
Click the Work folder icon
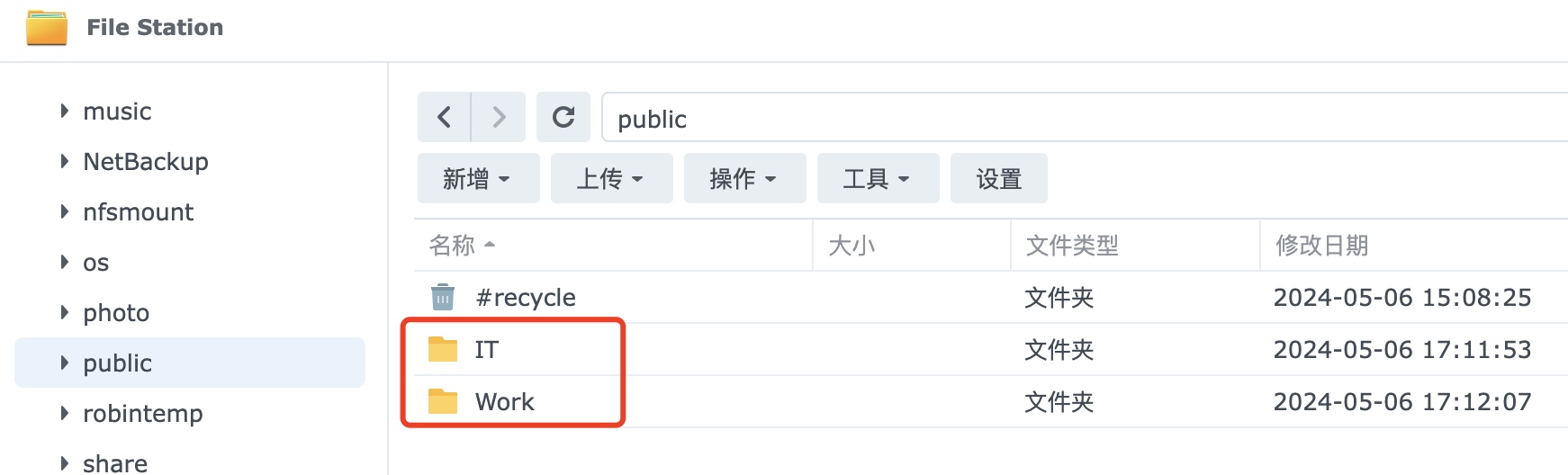(x=443, y=401)
